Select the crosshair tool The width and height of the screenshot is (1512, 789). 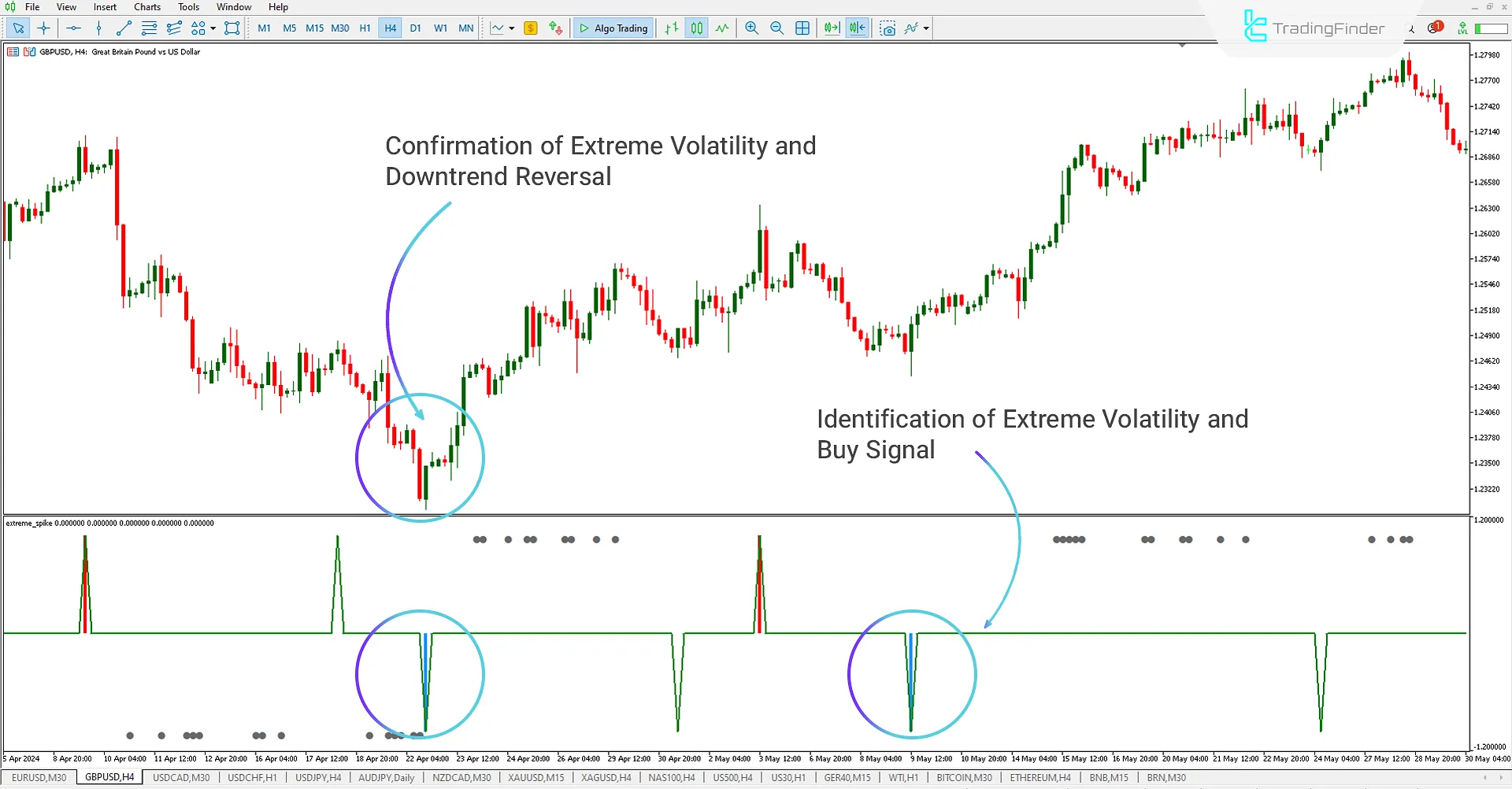click(x=44, y=28)
